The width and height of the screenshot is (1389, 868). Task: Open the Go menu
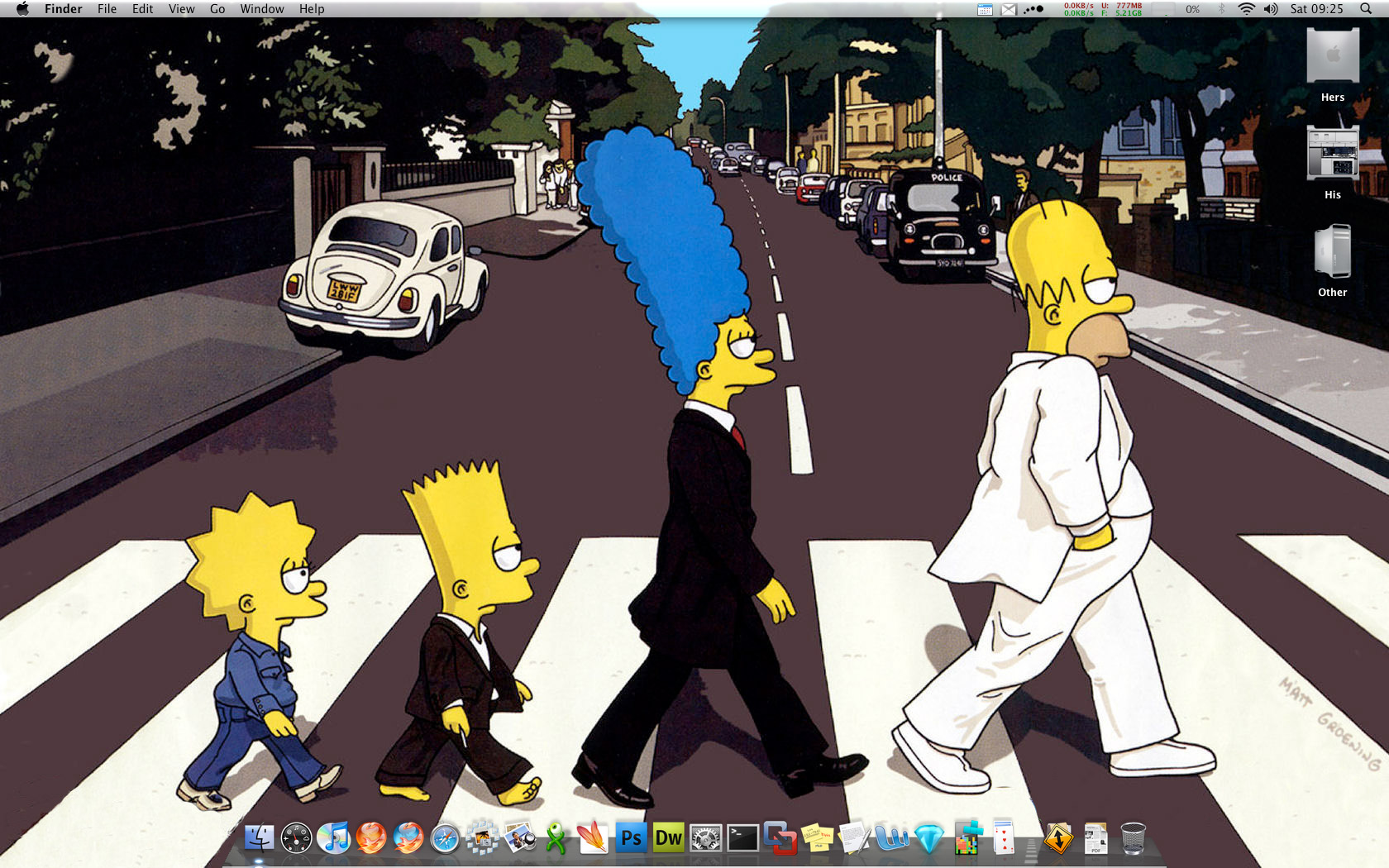pos(217,9)
